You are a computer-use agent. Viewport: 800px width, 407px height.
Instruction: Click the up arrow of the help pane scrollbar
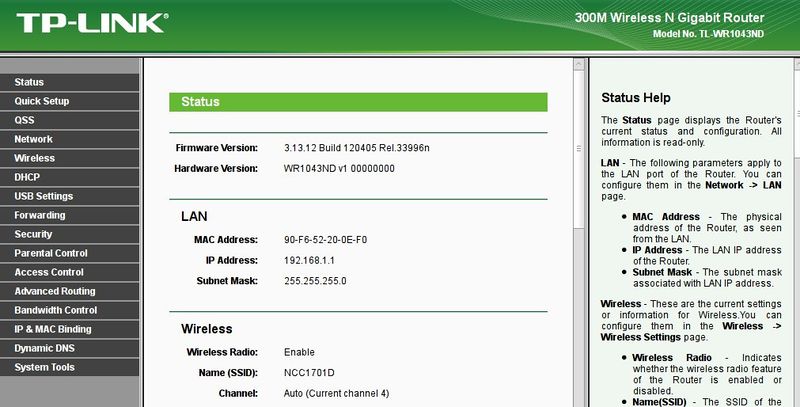[794, 65]
